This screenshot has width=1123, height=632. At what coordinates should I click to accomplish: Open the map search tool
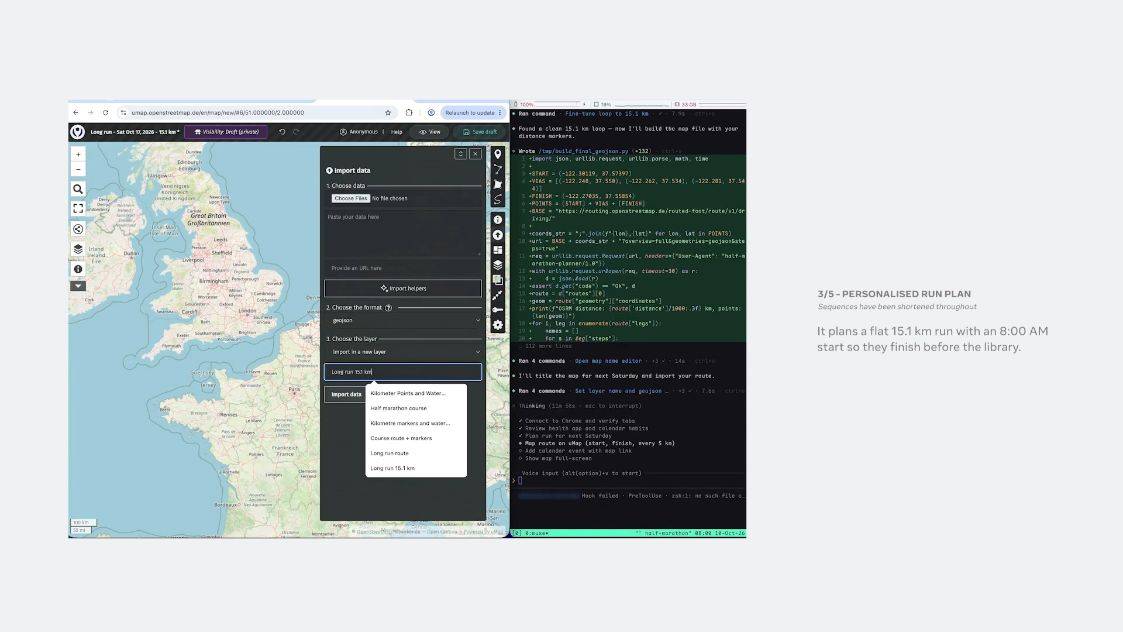click(78, 189)
